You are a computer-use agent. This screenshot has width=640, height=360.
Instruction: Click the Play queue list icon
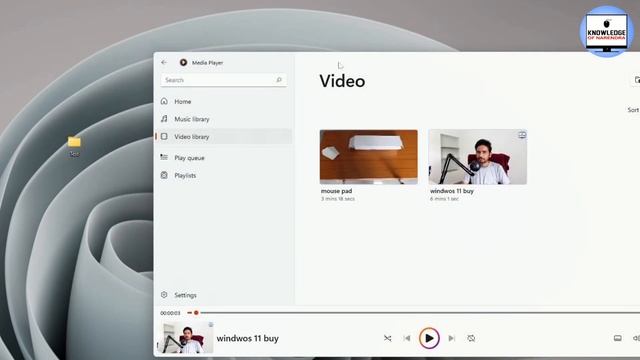click(x=164, y=157)
